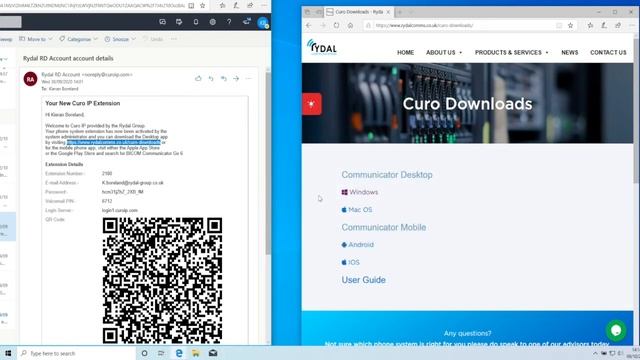Click sender avatar RA in email

31,79
